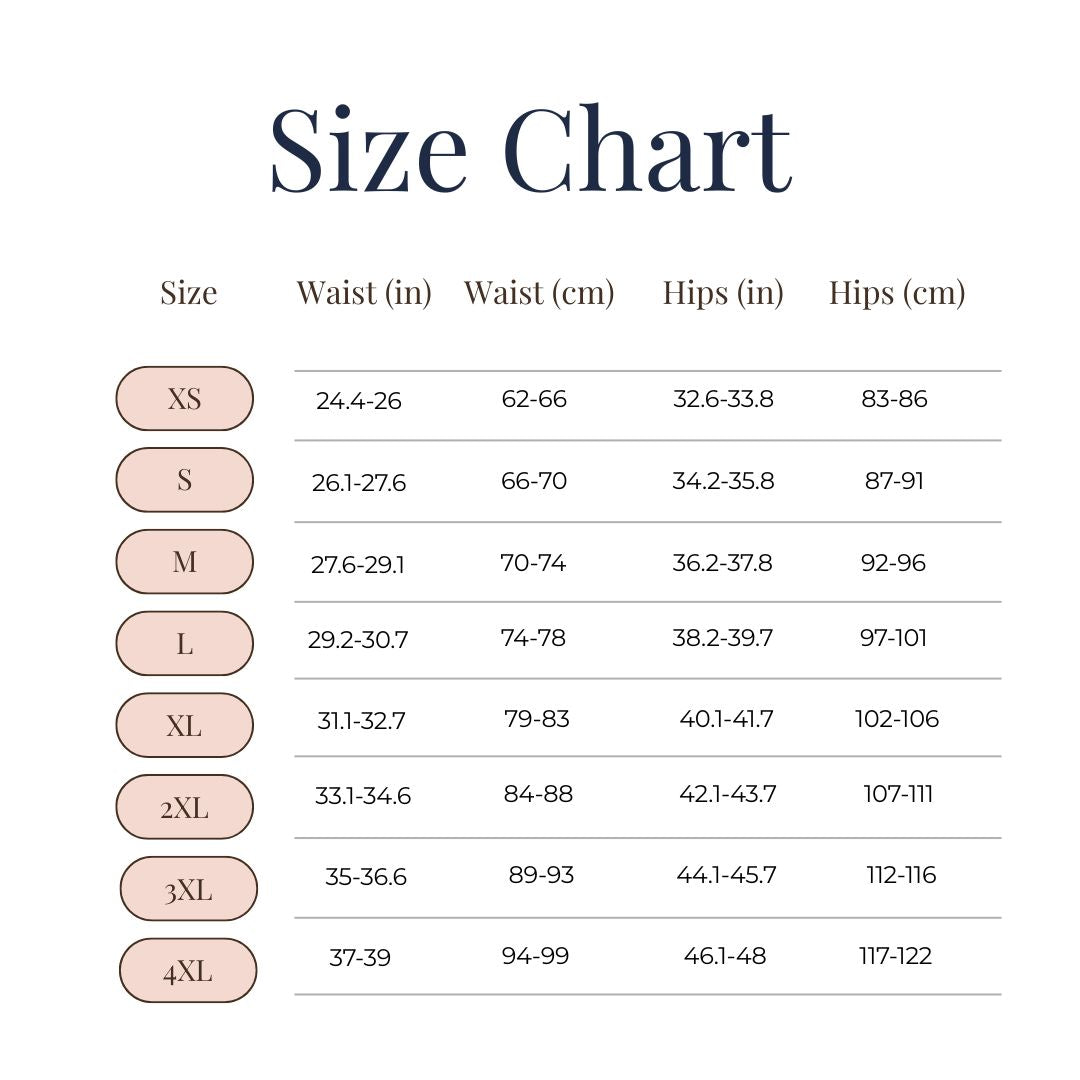Choose the M size pill
Image resolution: width=1080 pixels, height=1080 pixels.
[185, 562]
